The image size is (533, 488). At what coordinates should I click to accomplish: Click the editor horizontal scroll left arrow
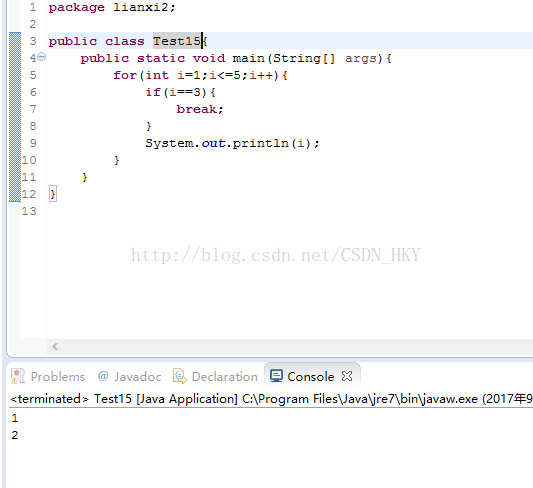click(55, 347)
